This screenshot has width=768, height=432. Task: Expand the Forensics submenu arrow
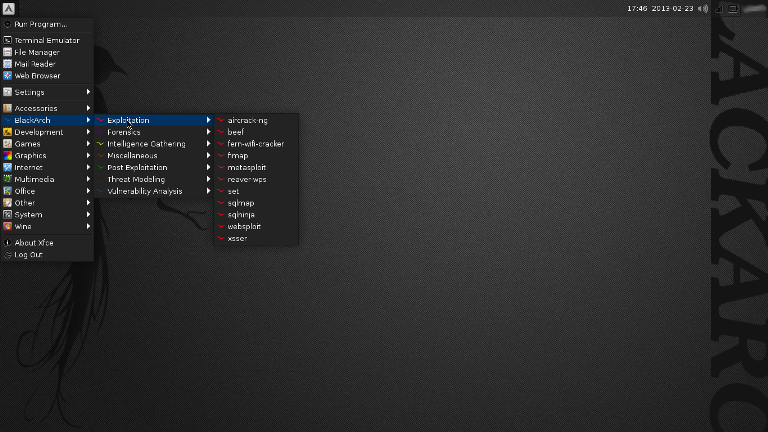[208, 132]
